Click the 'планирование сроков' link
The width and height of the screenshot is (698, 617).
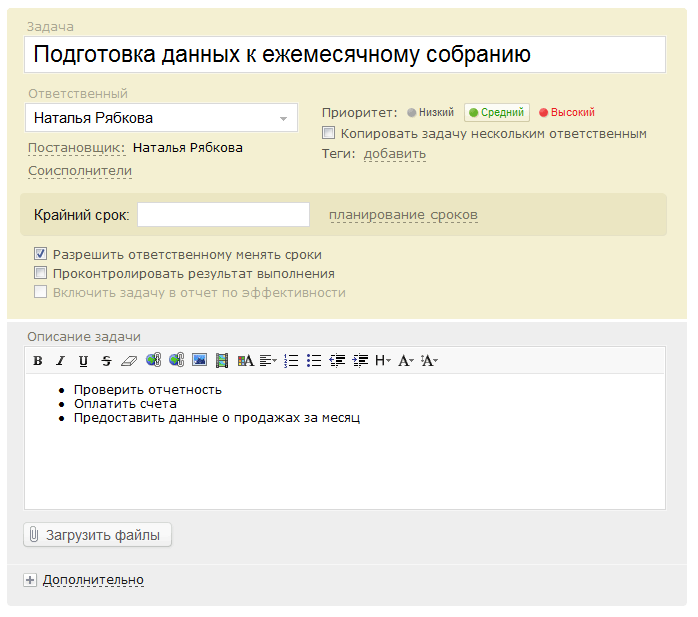pyautogui.click(x=403, y=215)
